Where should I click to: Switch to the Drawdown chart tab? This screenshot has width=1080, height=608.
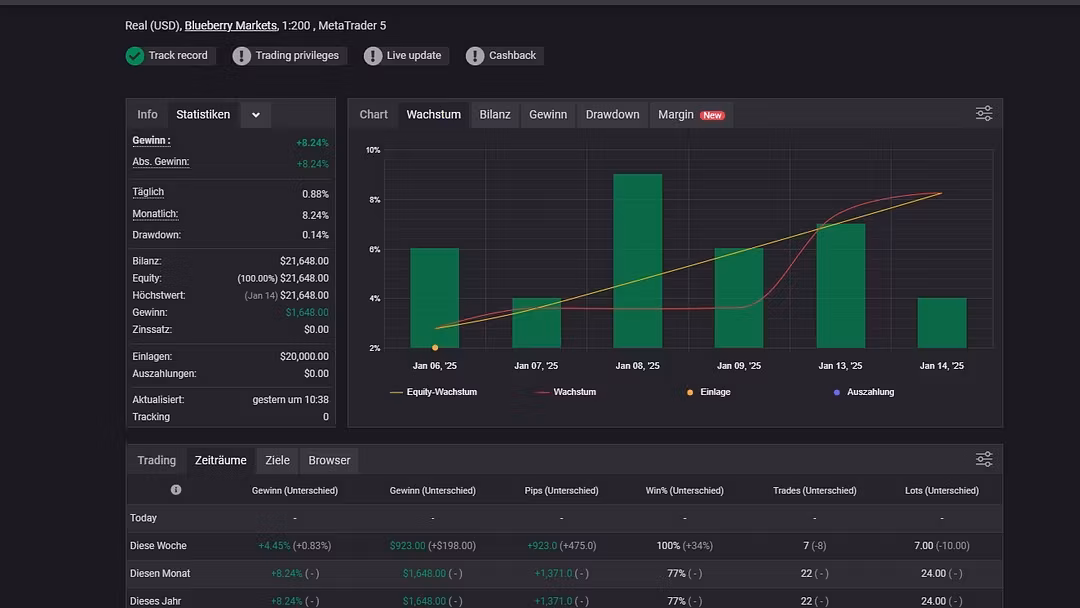pyautogui.click(x=612, y=115)
